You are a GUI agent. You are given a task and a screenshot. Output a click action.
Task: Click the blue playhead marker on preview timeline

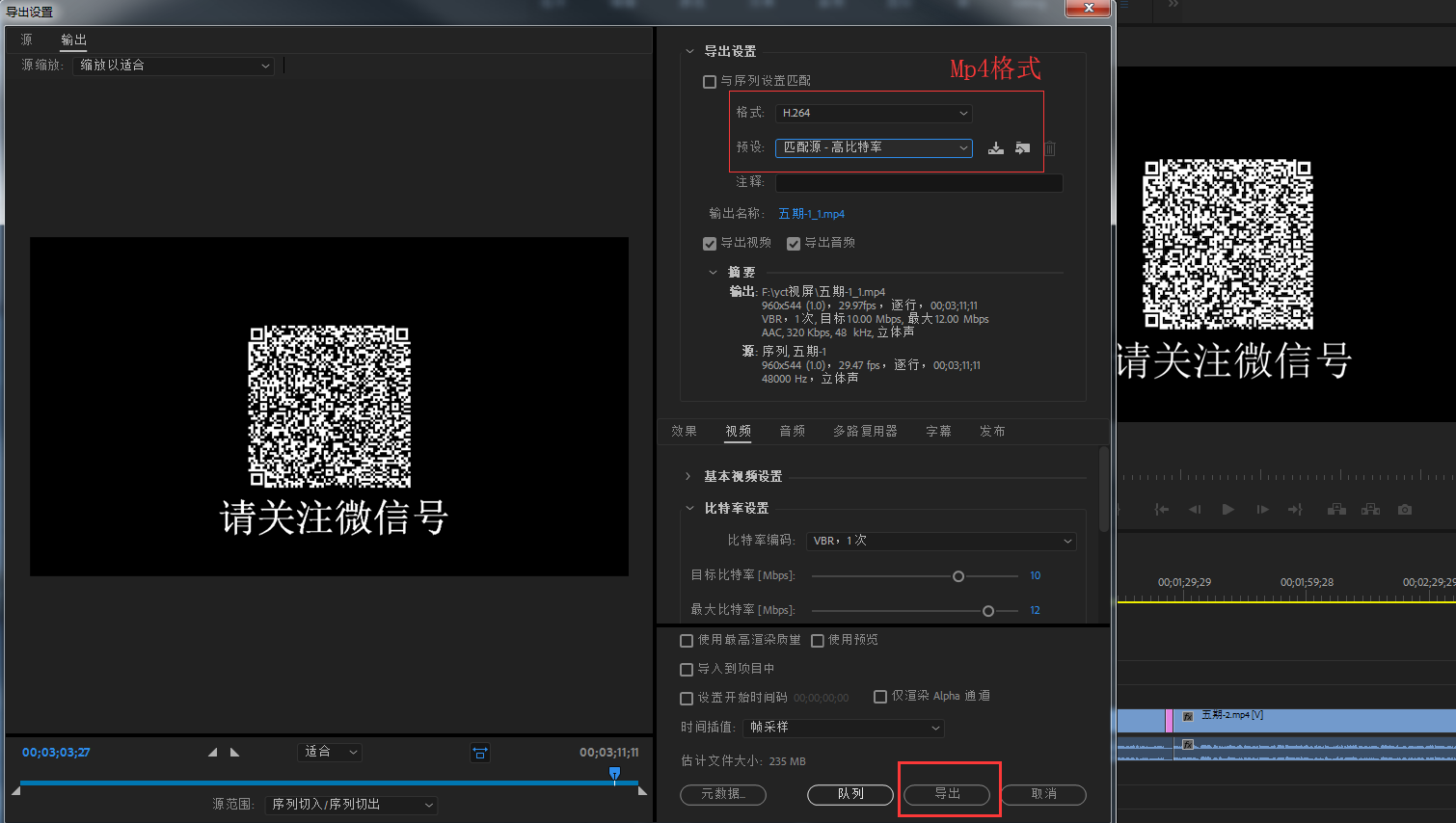pos(614,774)
